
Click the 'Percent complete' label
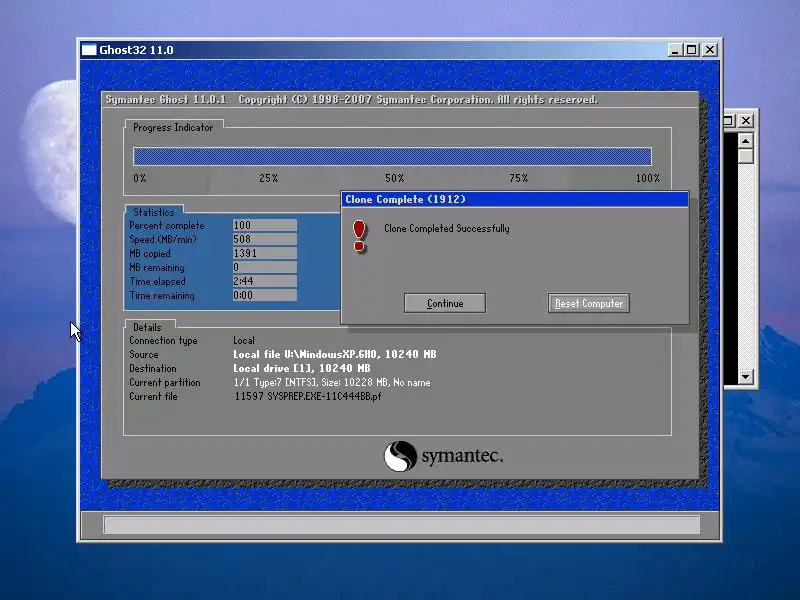166,225
